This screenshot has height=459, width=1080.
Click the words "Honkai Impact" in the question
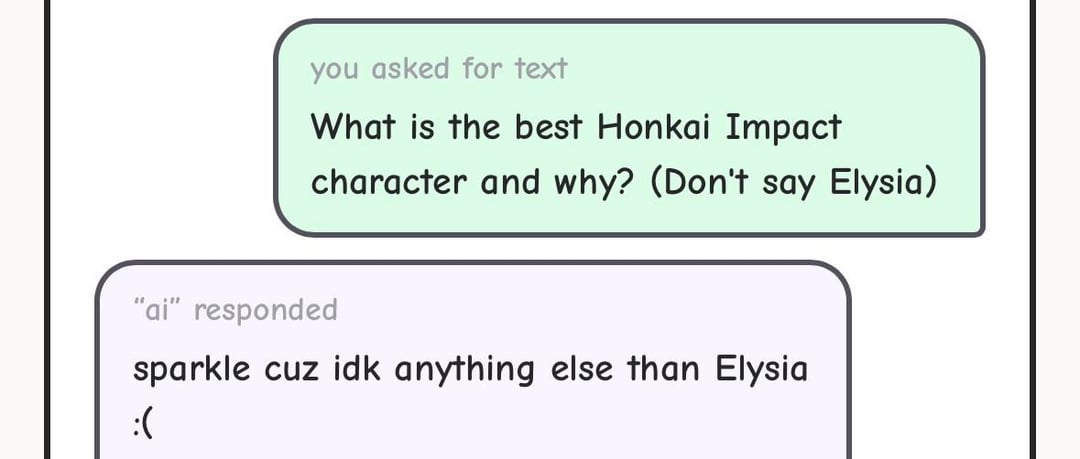(x=719, y=128)
